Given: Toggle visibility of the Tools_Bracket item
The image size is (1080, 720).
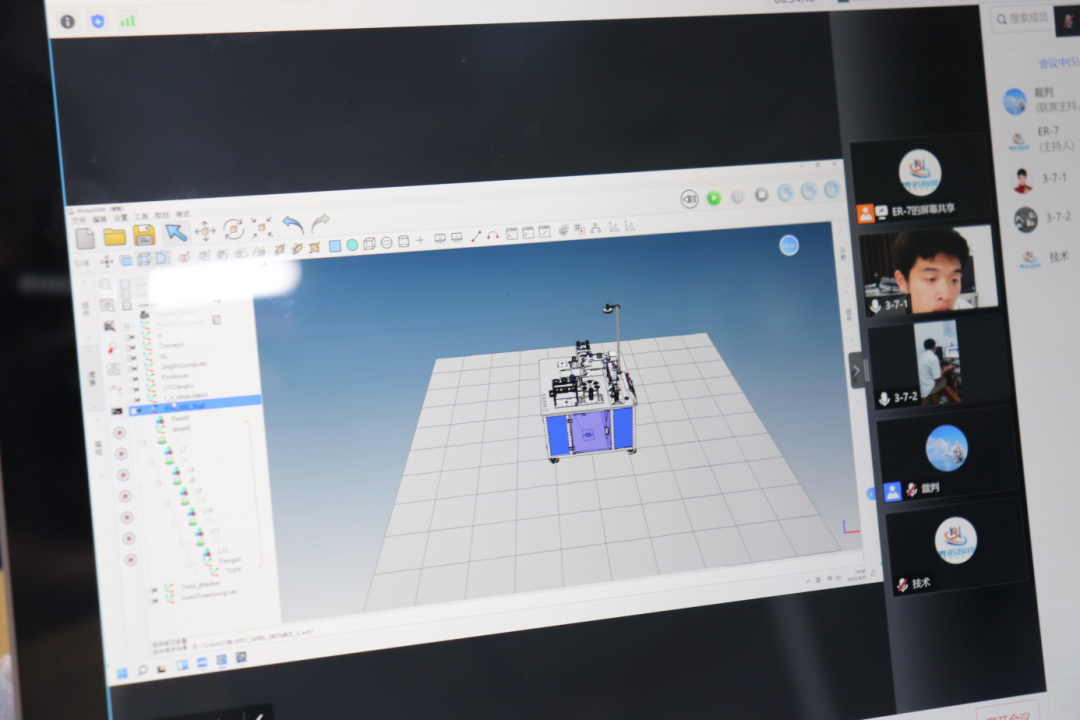Looking at the screenshot, I should (154, 590).
